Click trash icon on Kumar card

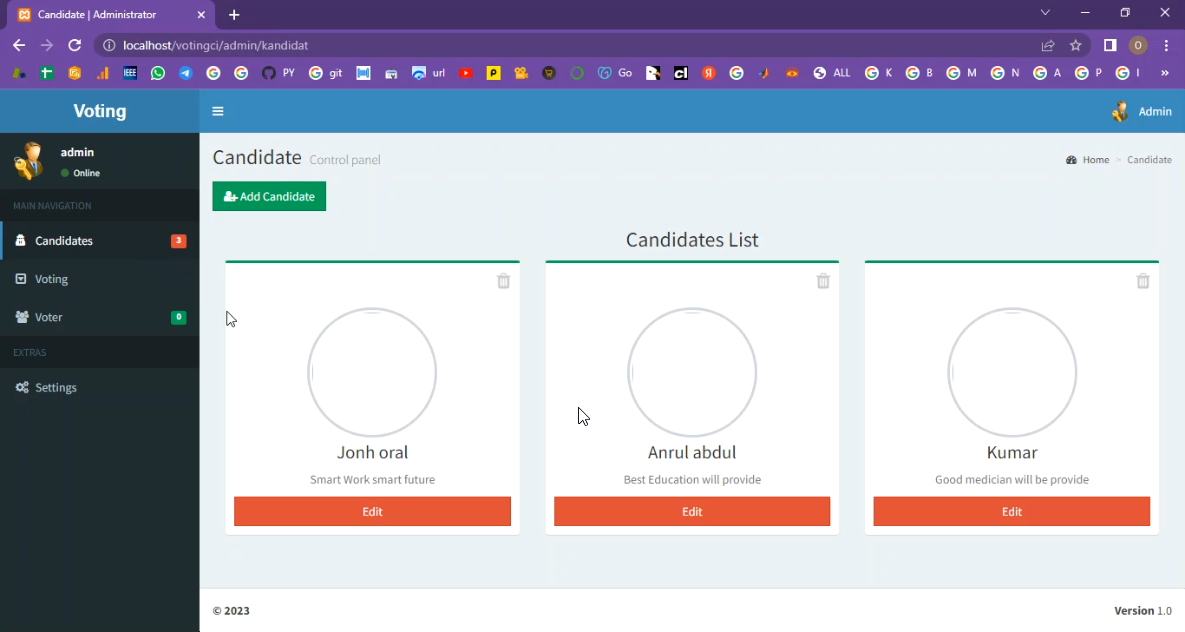pos(1143,281)
